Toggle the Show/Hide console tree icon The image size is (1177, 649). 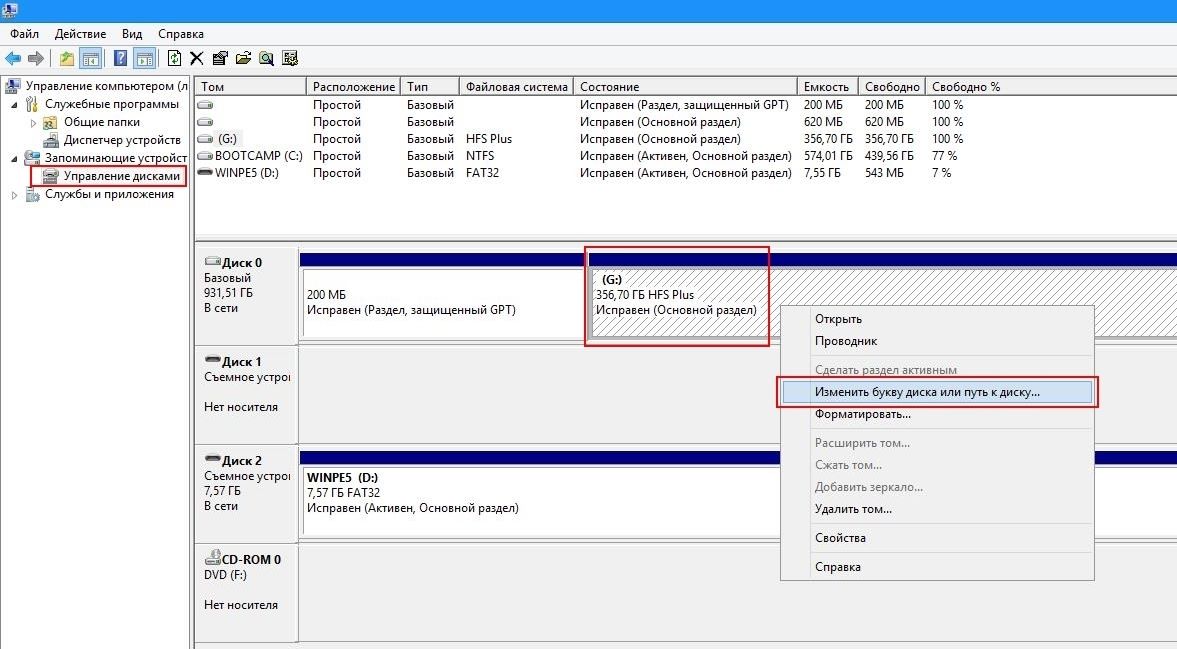tap(91, 59)
